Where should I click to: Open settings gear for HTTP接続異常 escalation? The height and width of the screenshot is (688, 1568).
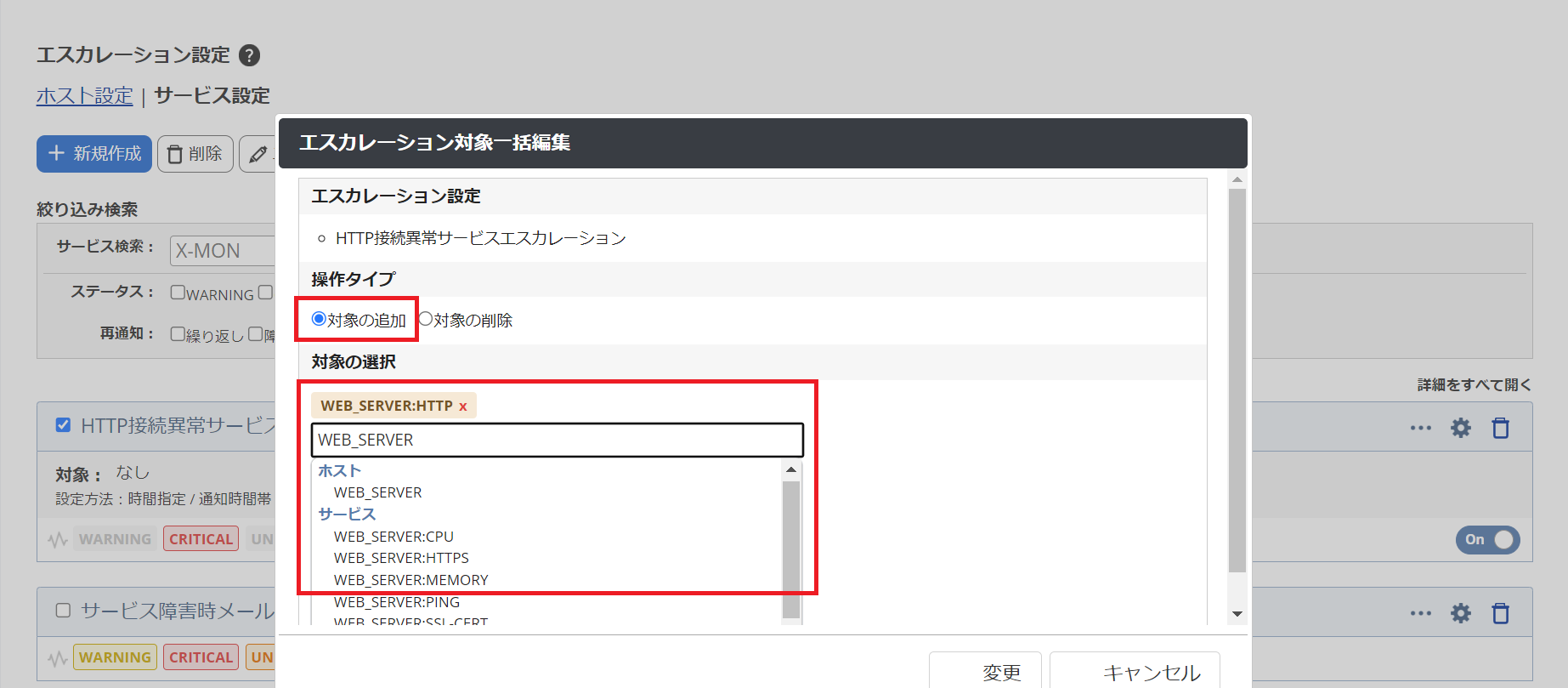[x=1460, y=428]
